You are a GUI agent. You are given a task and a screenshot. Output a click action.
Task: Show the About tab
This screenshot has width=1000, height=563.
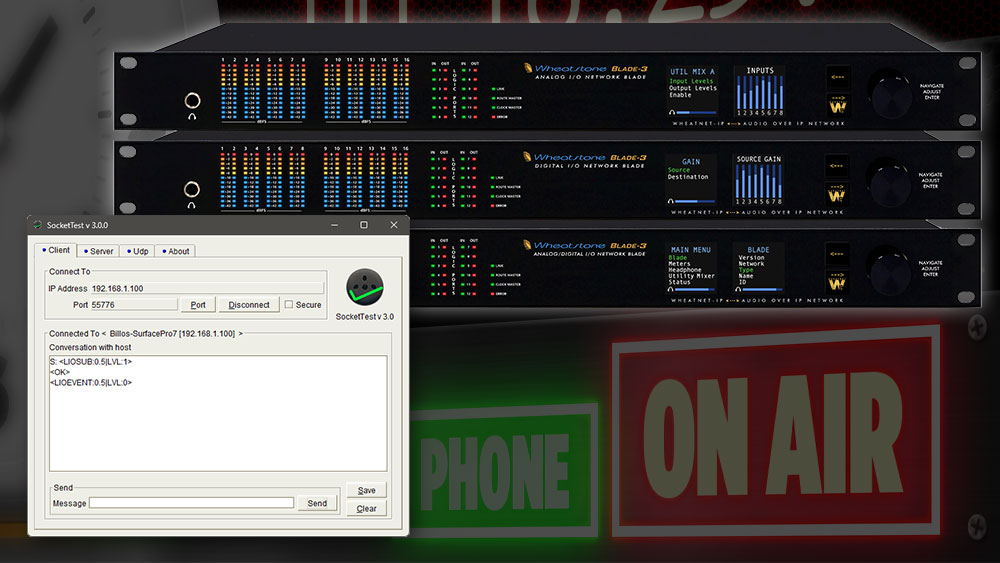(x=175, y=251)
